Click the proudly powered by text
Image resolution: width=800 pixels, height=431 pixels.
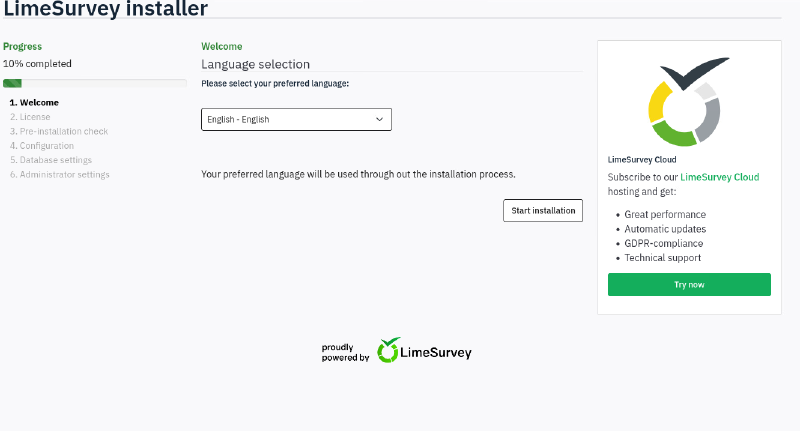coord(345,352)
